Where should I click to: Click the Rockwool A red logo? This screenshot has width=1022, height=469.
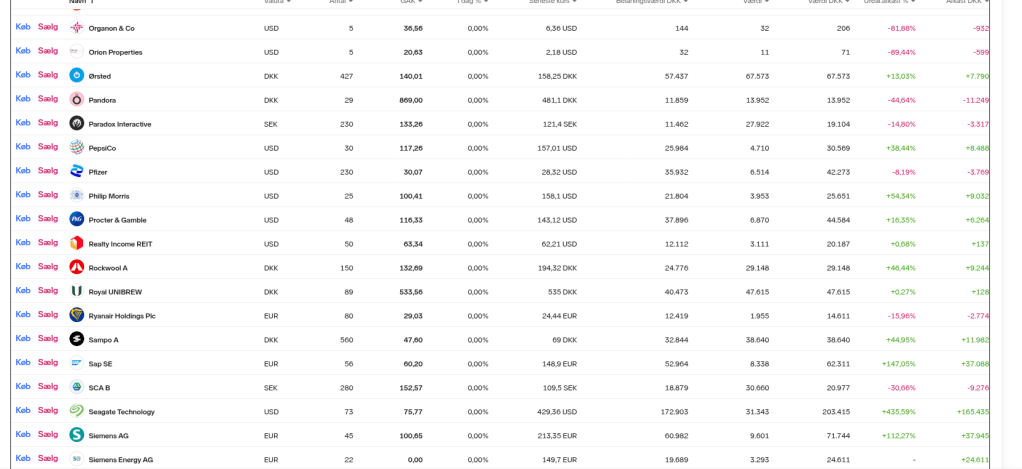point(77,267)
